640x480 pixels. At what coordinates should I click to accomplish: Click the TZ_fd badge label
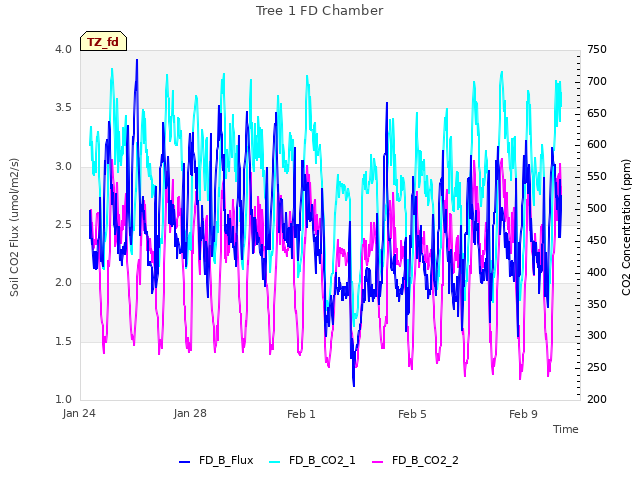coord(103,42)
